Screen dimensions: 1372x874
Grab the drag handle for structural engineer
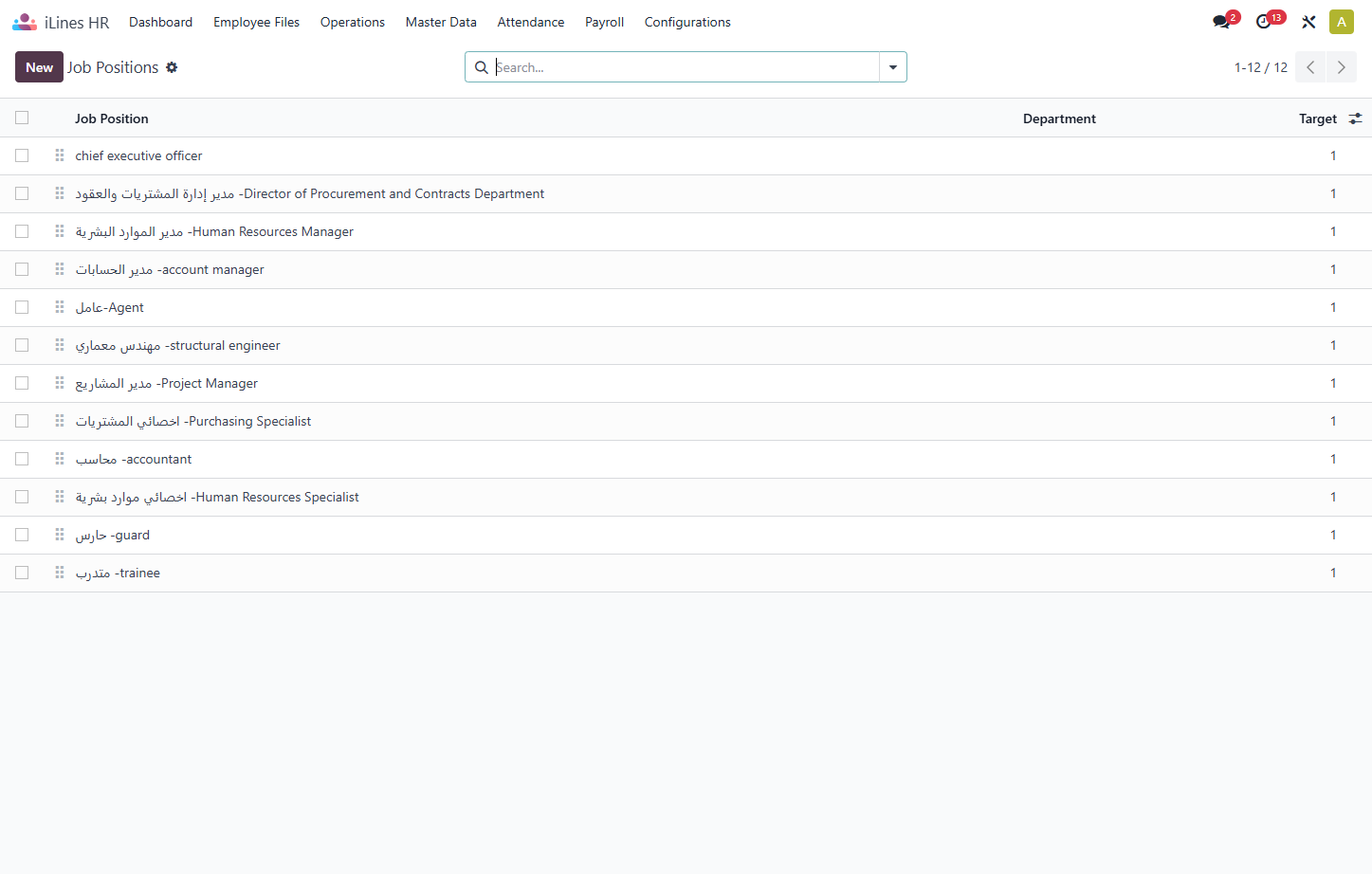[x=60, y=345]
